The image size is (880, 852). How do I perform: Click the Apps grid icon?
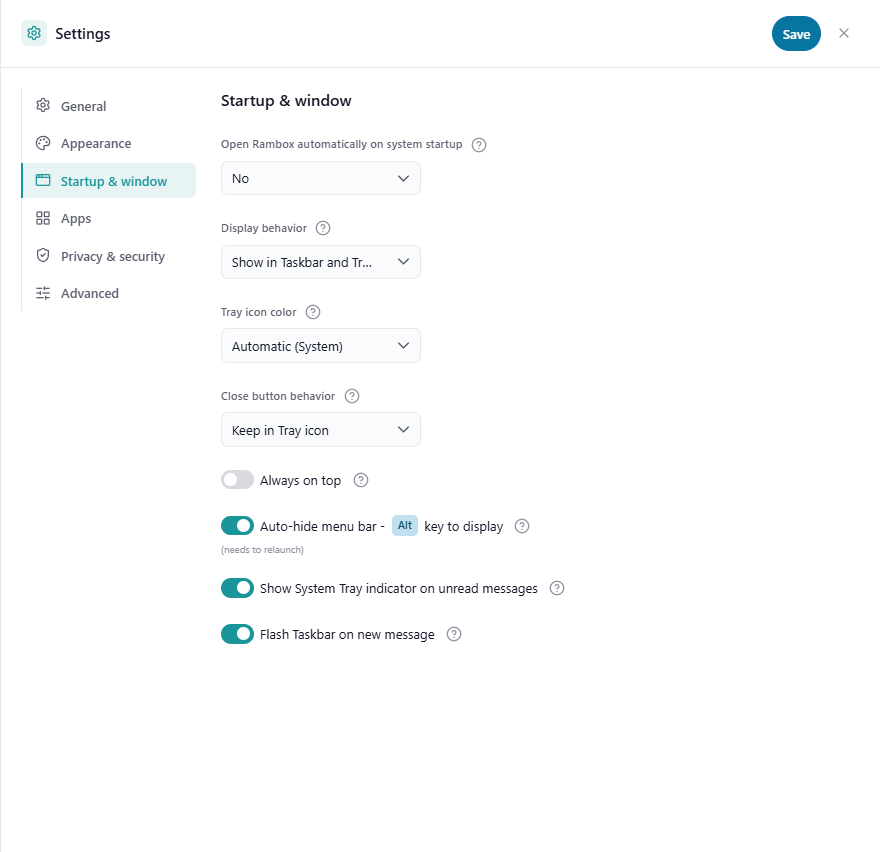[43, 218]
